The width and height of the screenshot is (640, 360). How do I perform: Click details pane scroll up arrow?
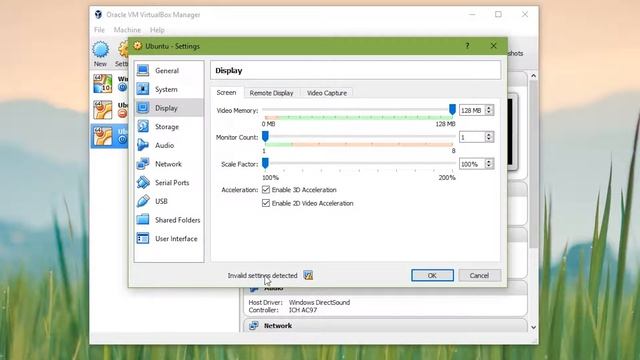pos(533,76)
